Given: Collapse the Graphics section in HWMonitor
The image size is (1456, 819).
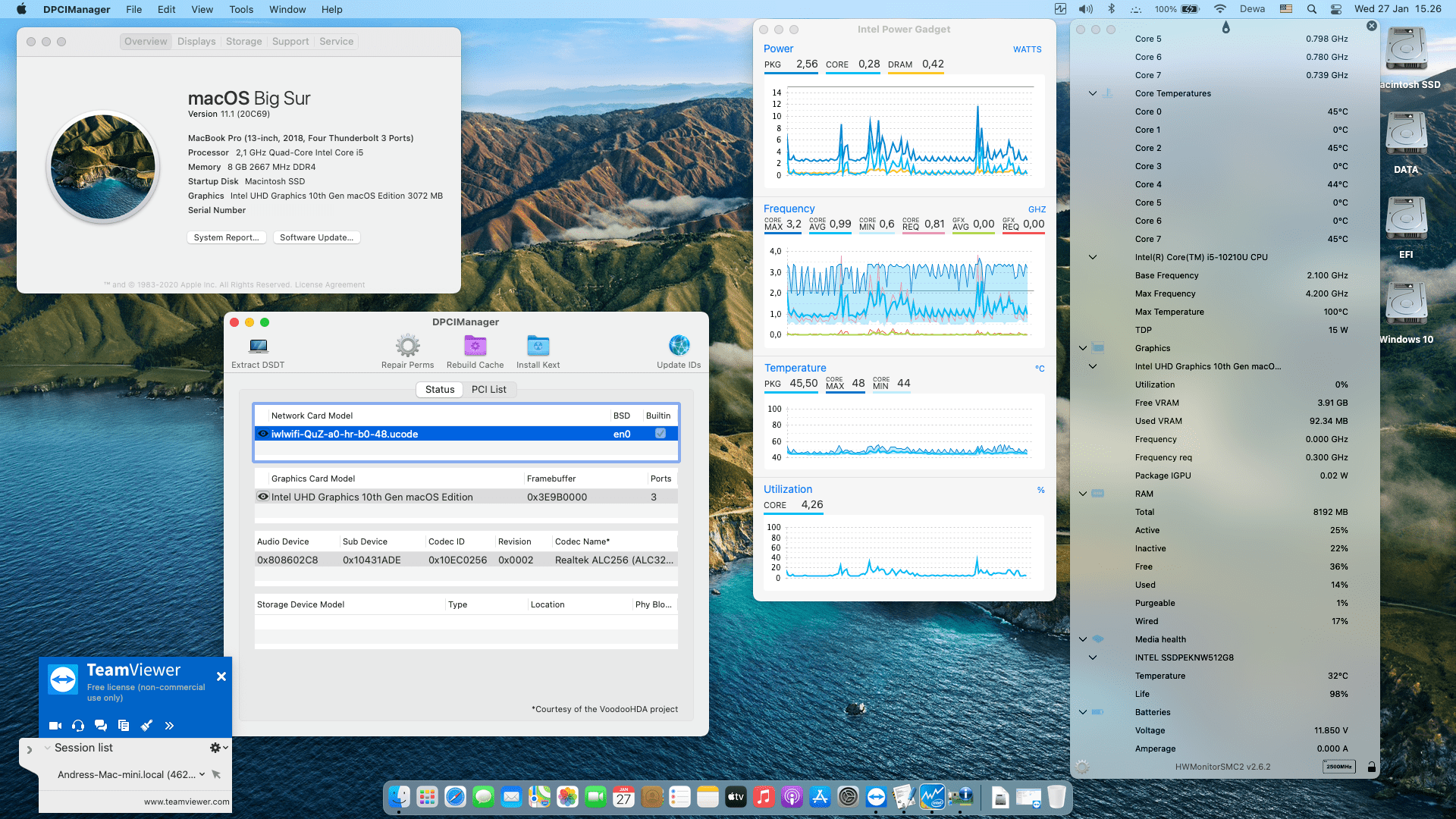Looking at the screenshot, I should click(1083, 348).
